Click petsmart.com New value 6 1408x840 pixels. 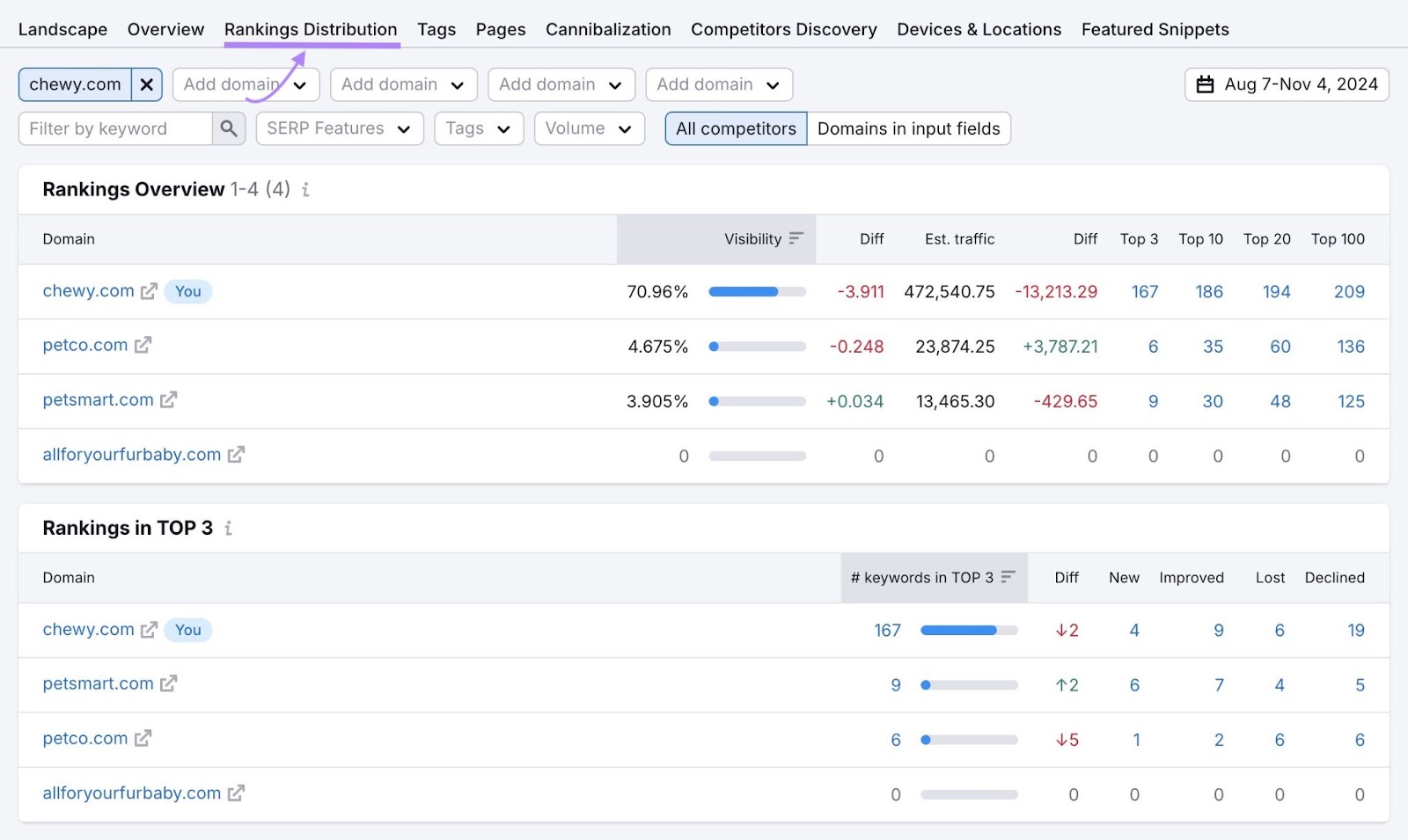pos(1134,685)
